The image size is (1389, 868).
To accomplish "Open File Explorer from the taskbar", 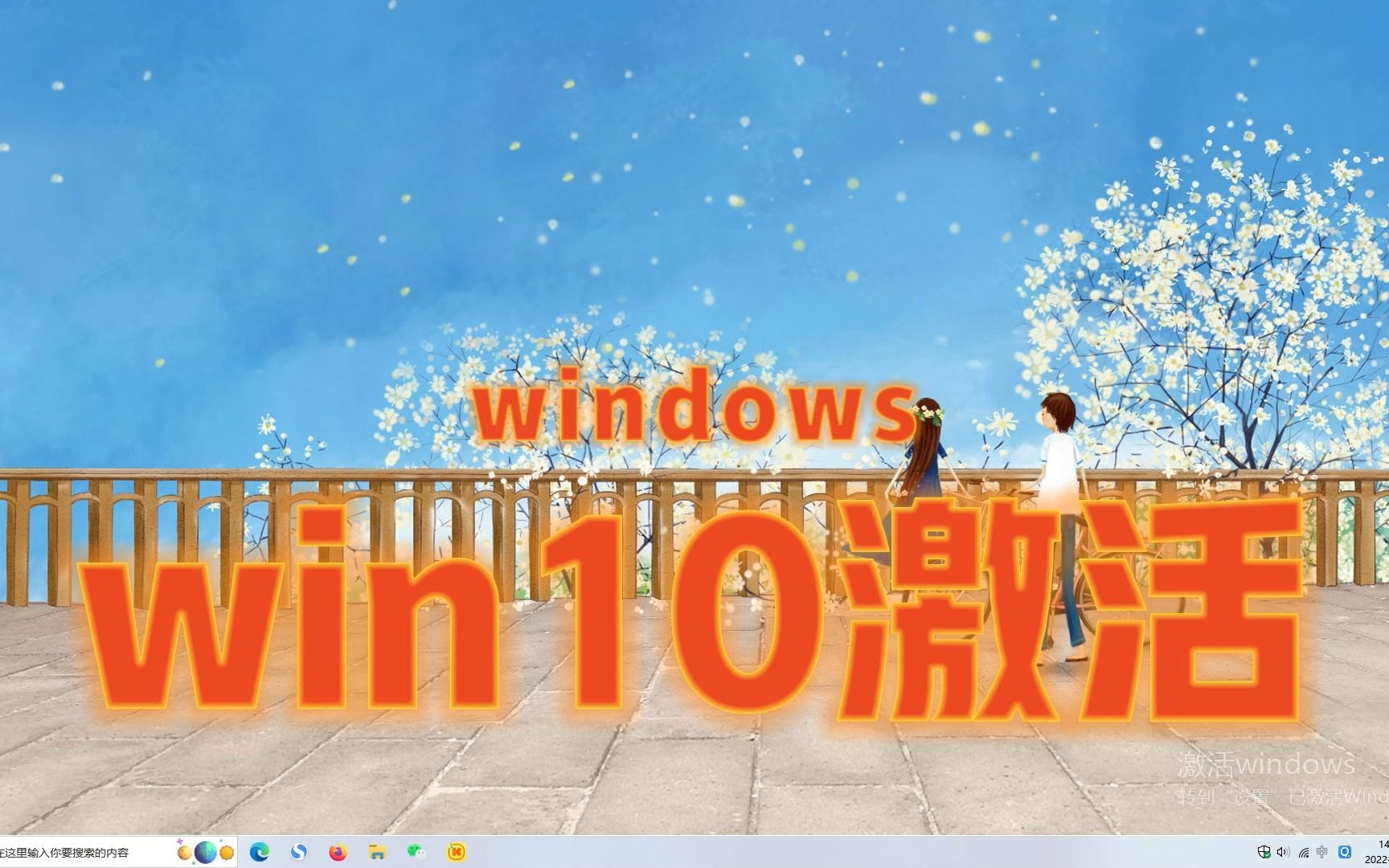I will 376,852.
